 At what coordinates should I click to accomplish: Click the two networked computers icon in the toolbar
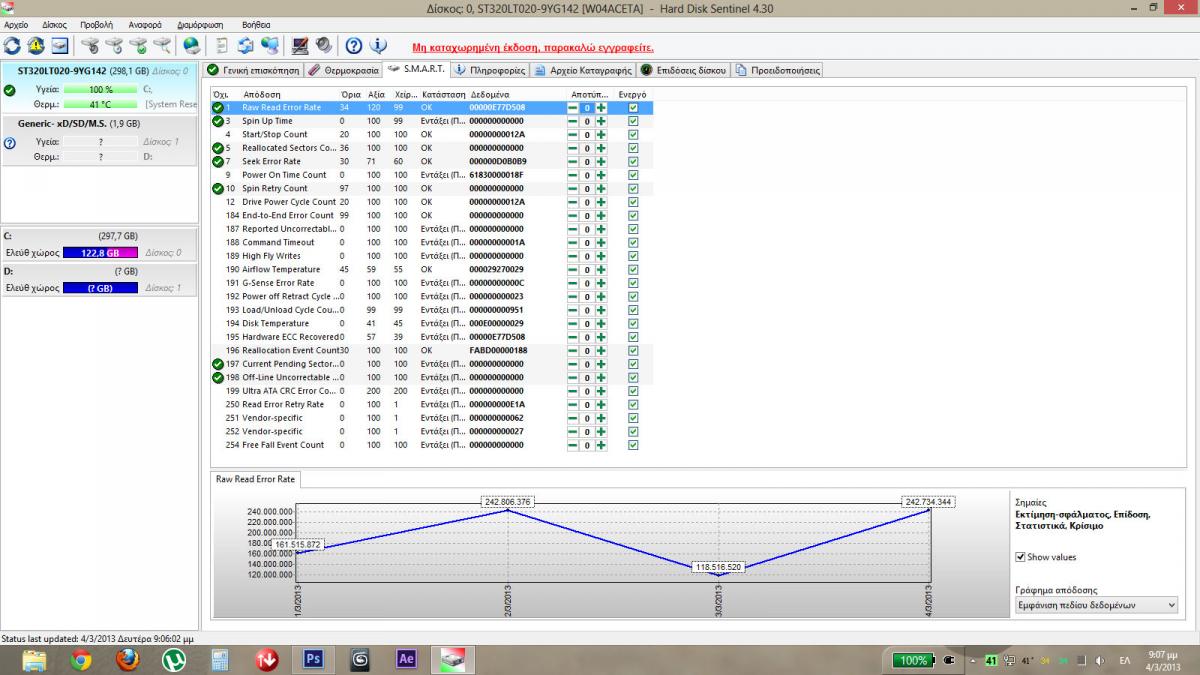coord(269,45)
